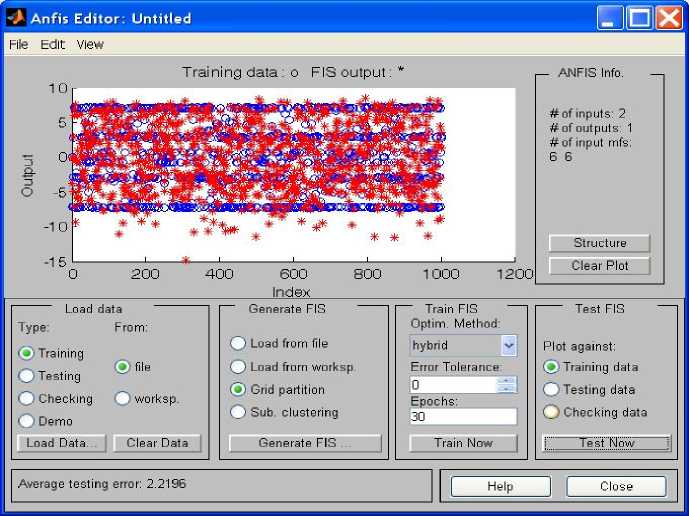
Task: Click the Error Tolerance stepper arrows
Action: (507, 385)
